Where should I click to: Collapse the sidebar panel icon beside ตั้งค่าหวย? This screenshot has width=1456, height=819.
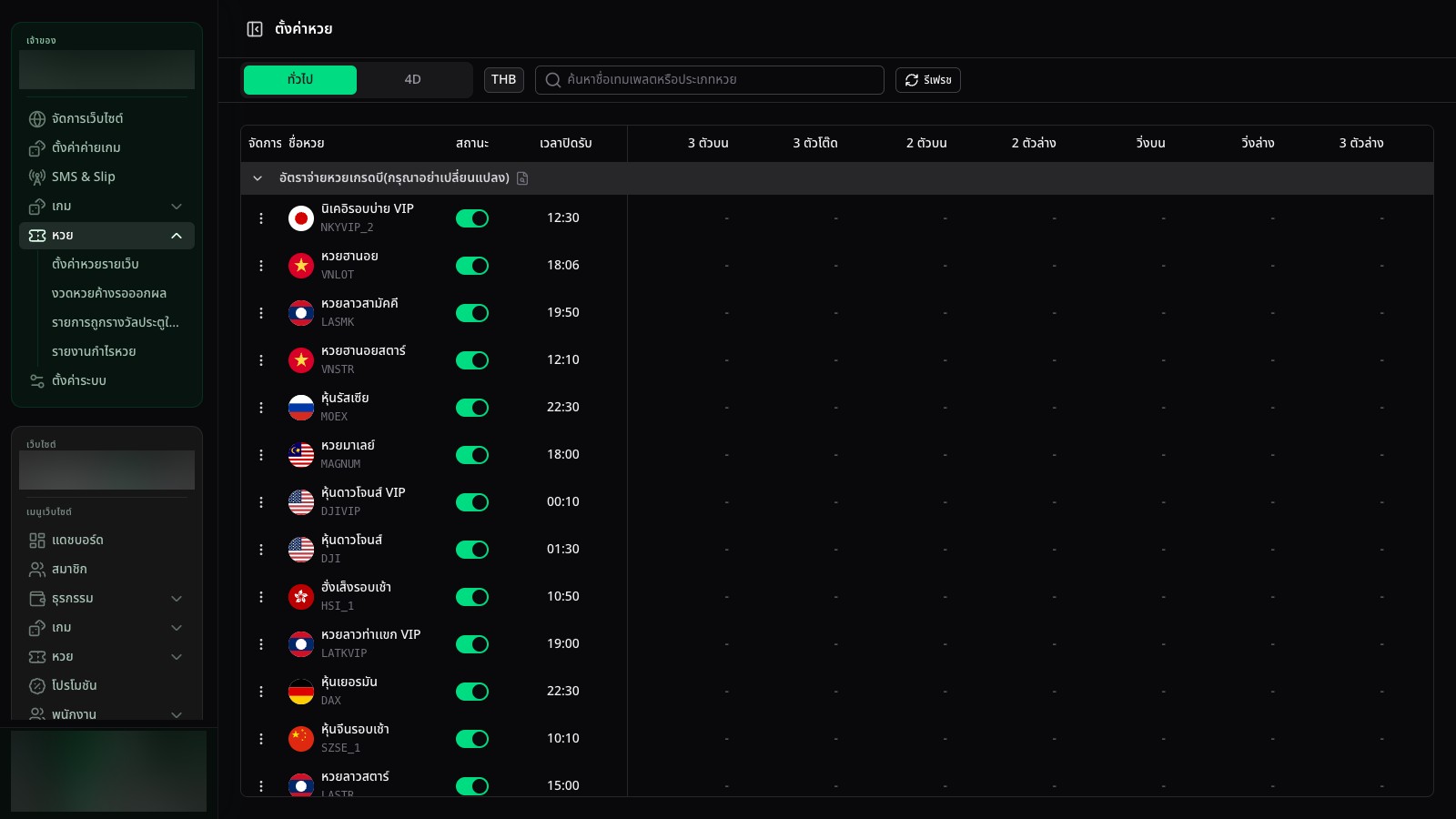click(x=255, y=29)
